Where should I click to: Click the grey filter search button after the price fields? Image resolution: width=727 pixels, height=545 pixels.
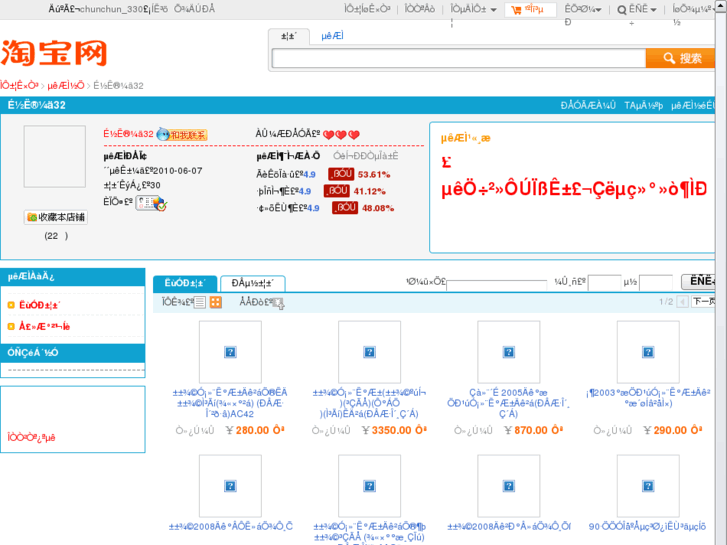[698, 281]
